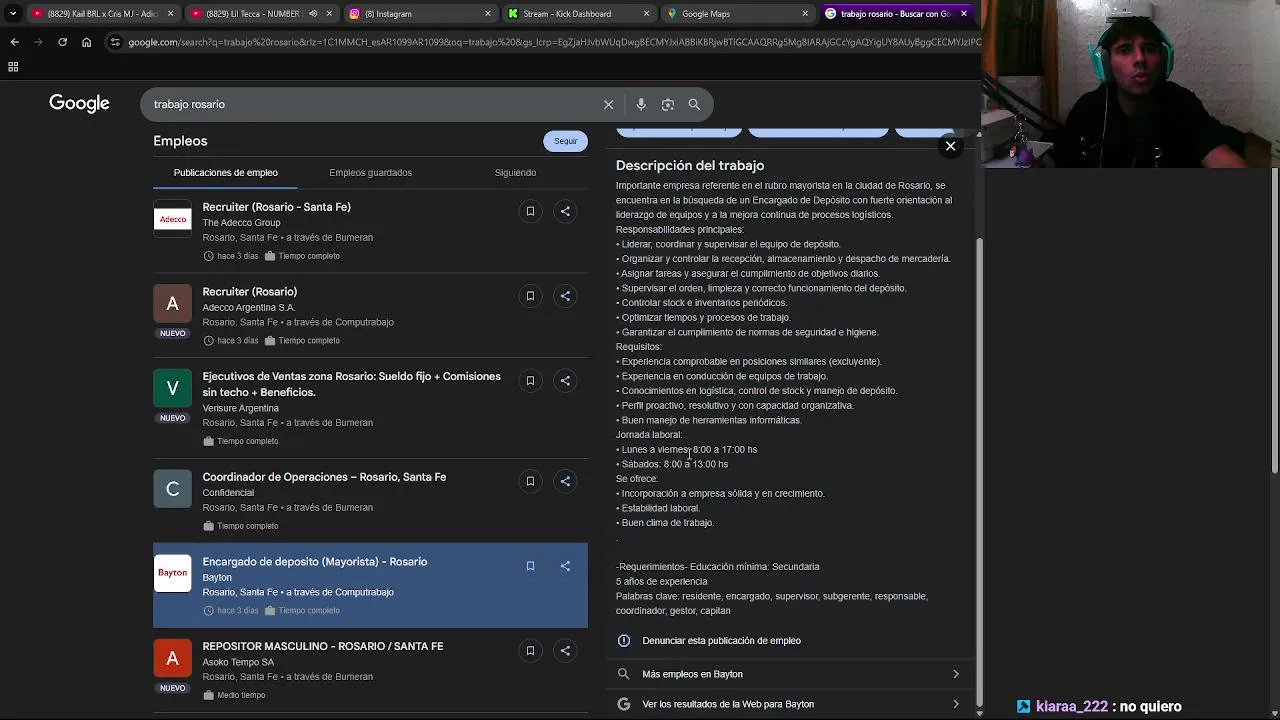This screenshot has width=1280, height=720.
Task: Click the Verisure green V avatar
Action: 172,388
